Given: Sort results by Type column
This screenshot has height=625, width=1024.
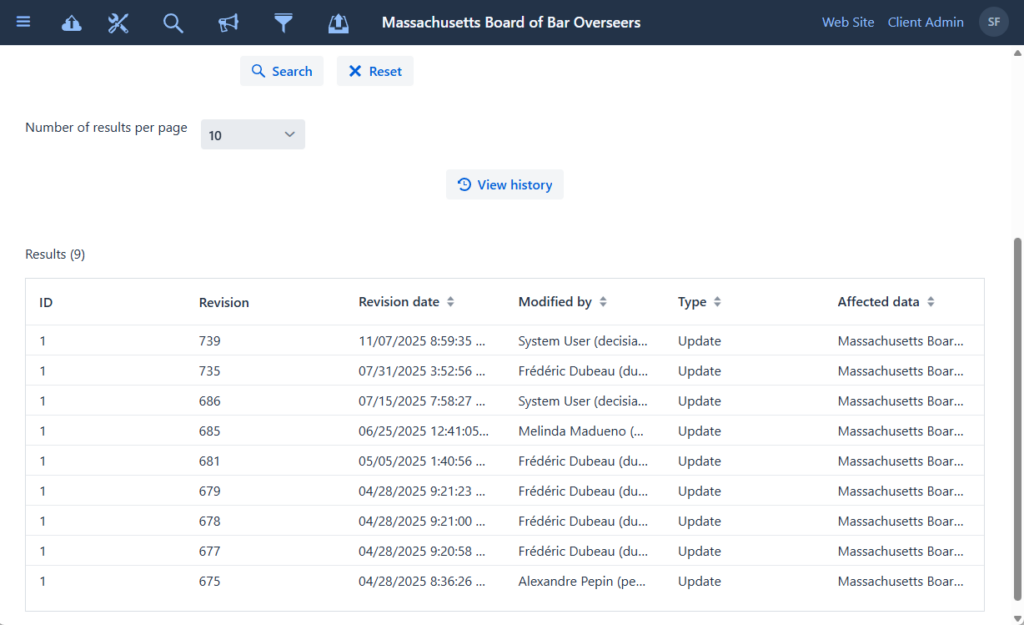Looking at the screenshot, I should click(717, 302).
